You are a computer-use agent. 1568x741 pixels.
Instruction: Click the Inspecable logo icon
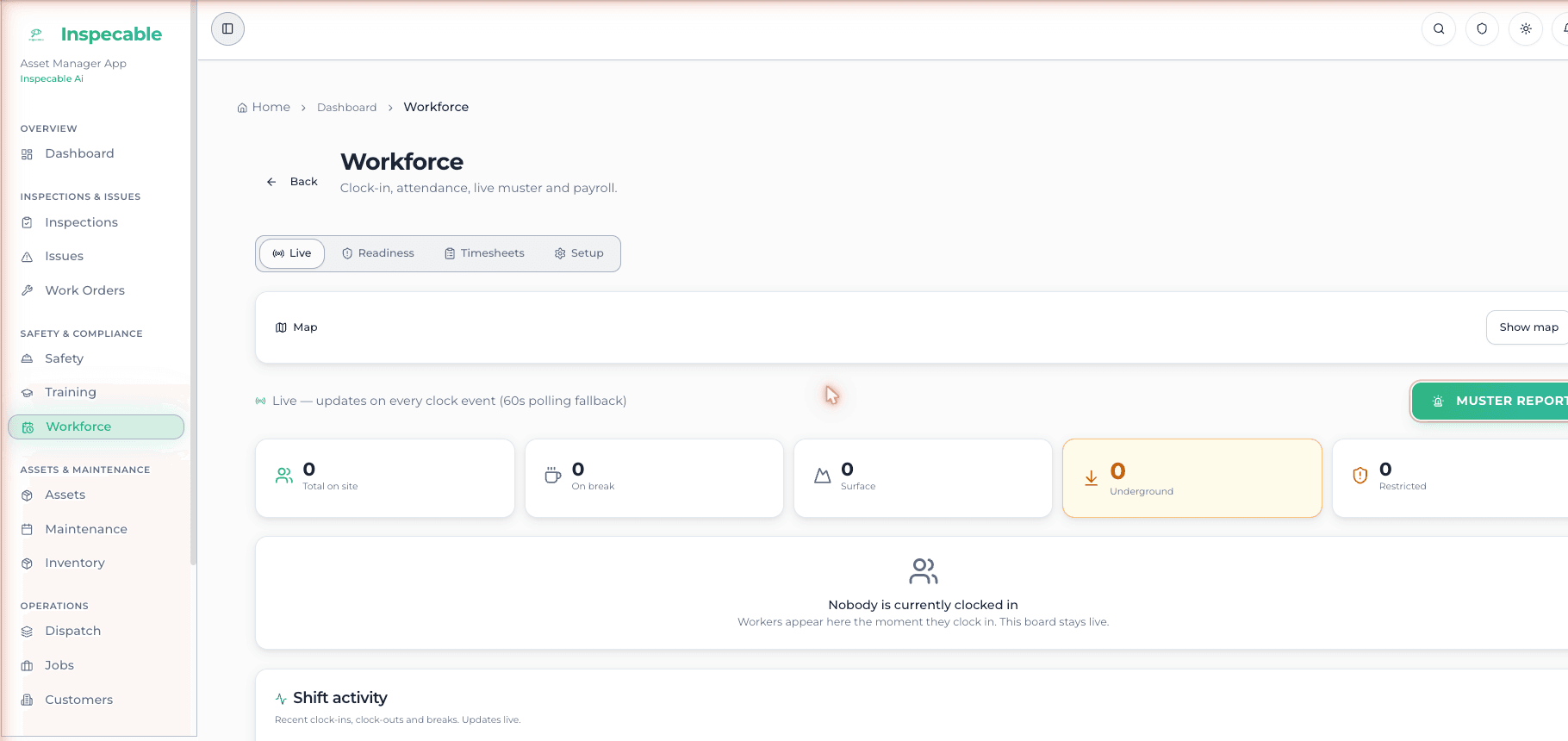pyautogui.click(x=36, y=34)
